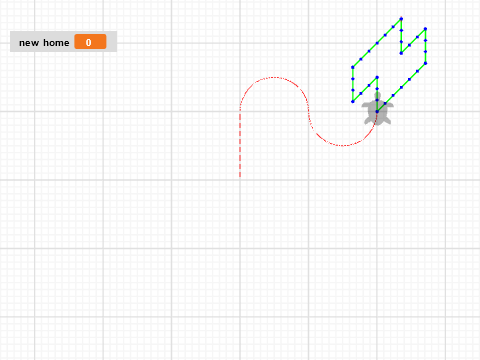
Task: Click the blue dot at turtle's center
Action: 377,111
